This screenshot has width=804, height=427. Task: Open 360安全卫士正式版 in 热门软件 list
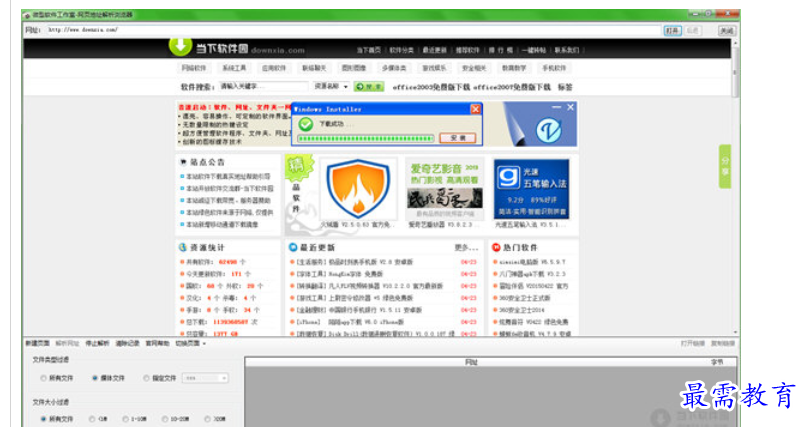point(524,298)
